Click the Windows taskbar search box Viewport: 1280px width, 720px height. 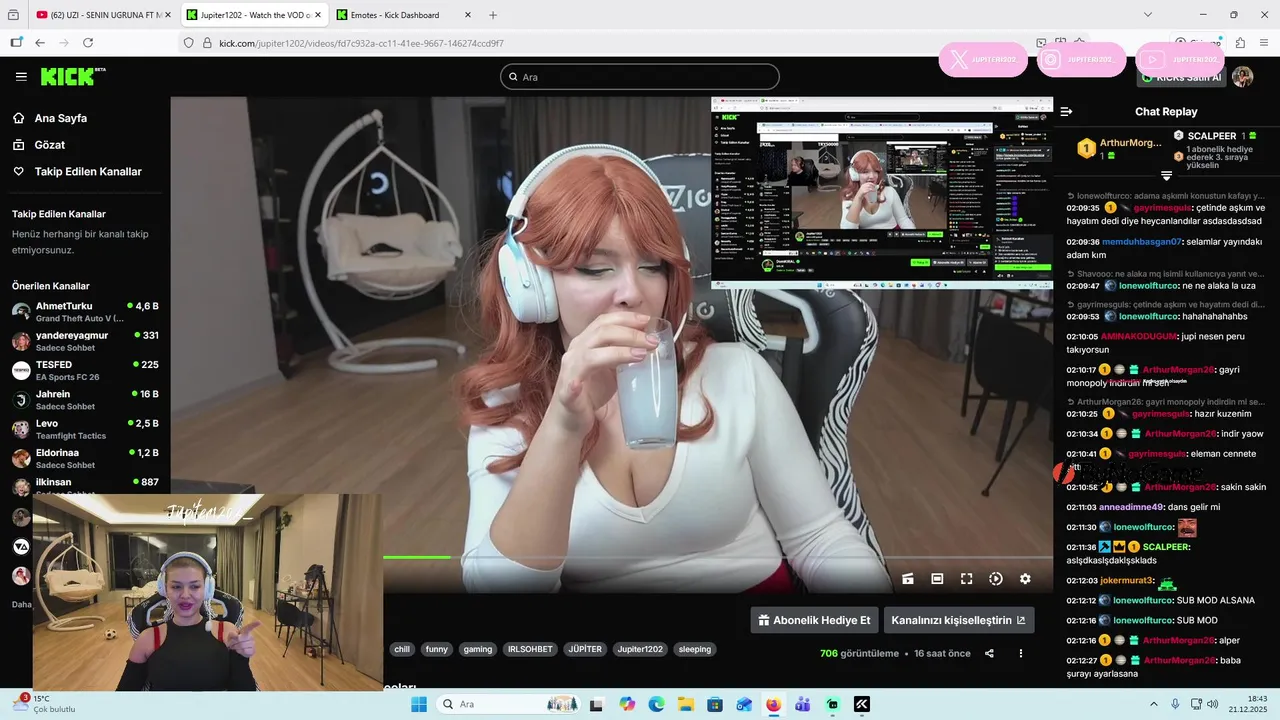[508, 704]
